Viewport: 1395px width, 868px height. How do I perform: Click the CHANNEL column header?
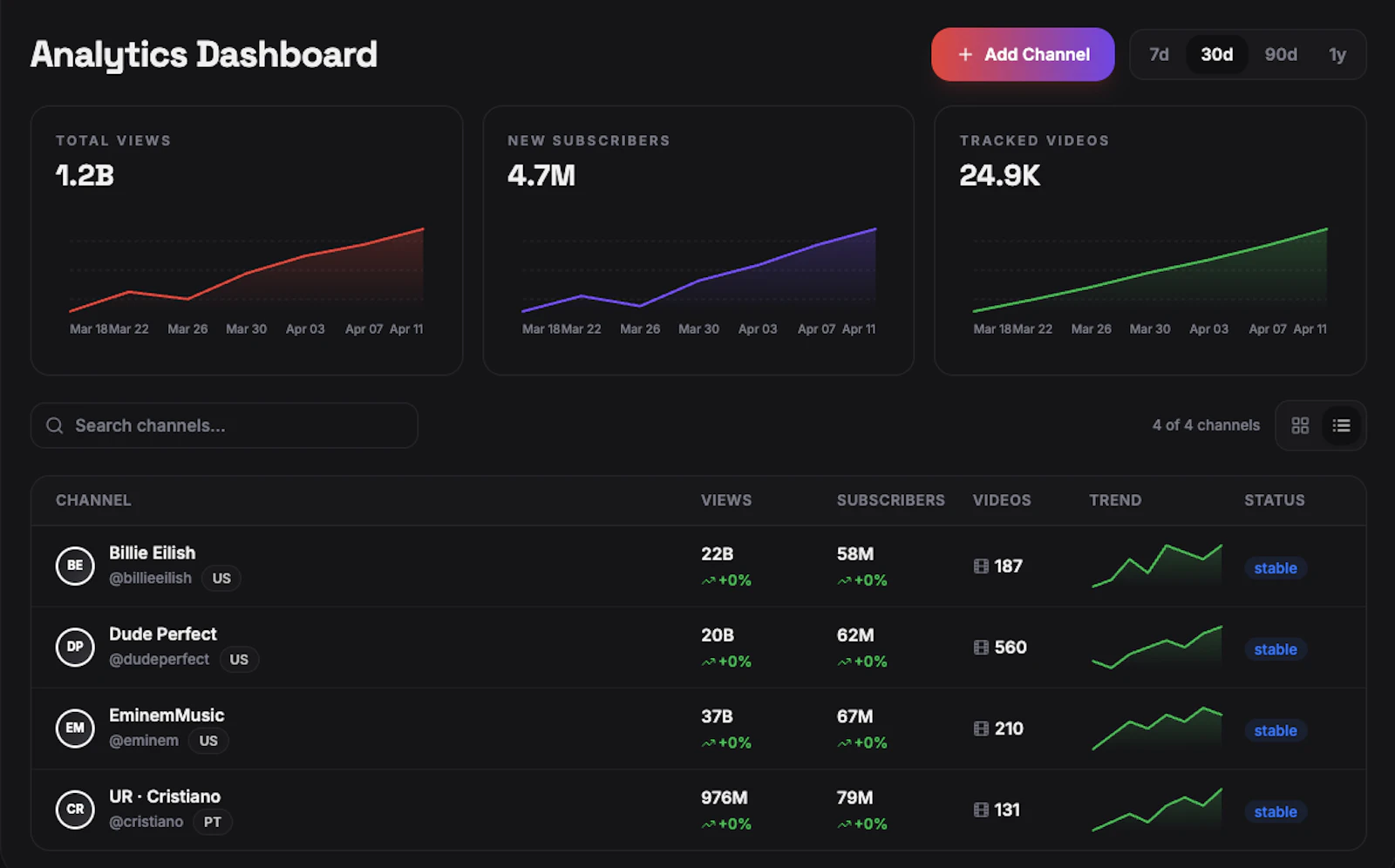93,500
